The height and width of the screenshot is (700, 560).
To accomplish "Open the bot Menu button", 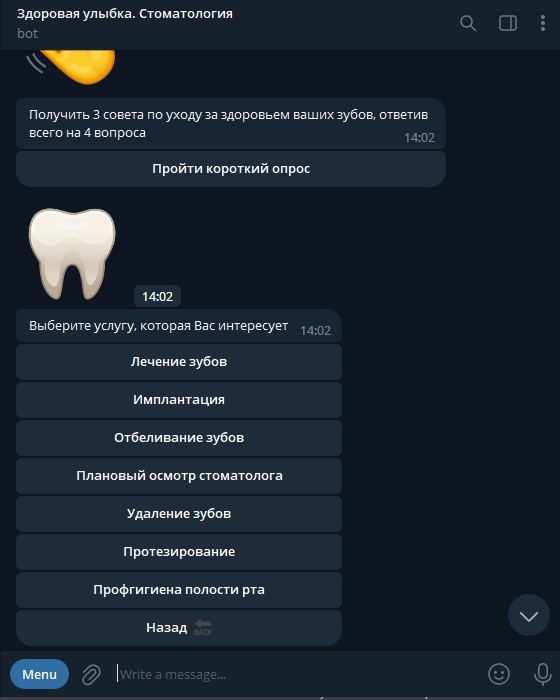I will (x=39, y=674).
